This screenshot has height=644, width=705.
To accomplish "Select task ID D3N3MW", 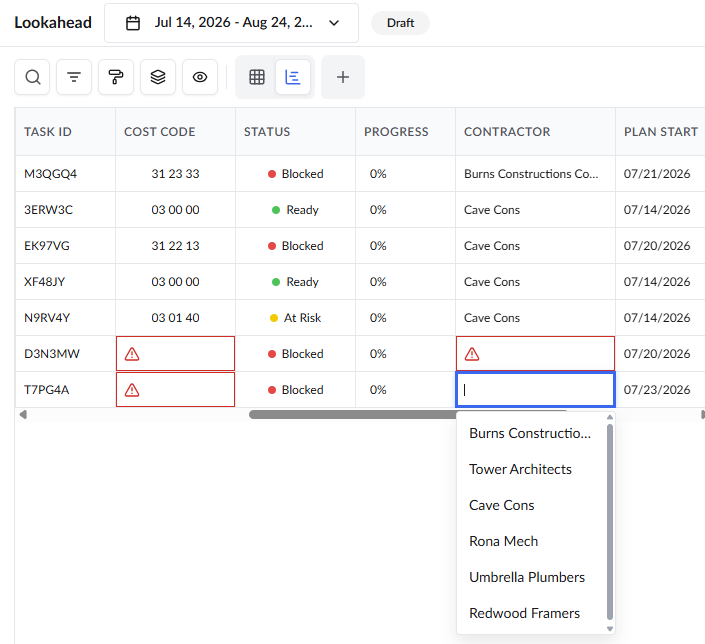I will click(x=52, y=354).
